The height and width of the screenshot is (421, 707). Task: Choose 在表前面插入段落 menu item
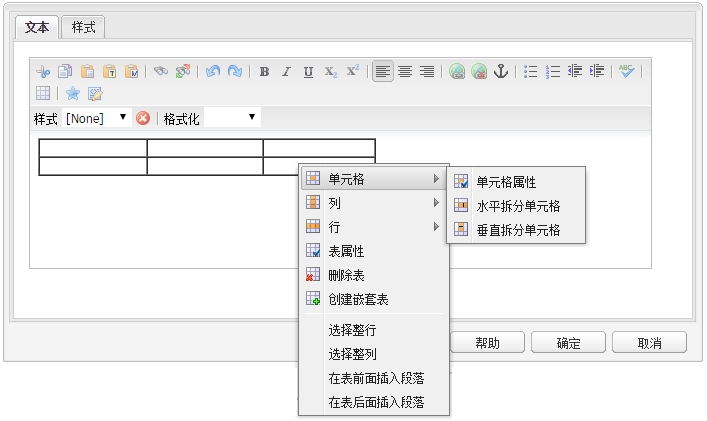(374, 378)
